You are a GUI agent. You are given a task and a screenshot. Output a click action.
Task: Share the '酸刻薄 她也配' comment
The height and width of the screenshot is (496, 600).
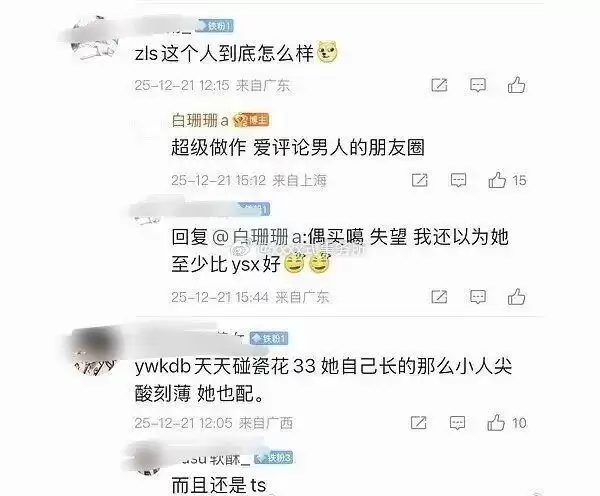(x=418, y=423)
